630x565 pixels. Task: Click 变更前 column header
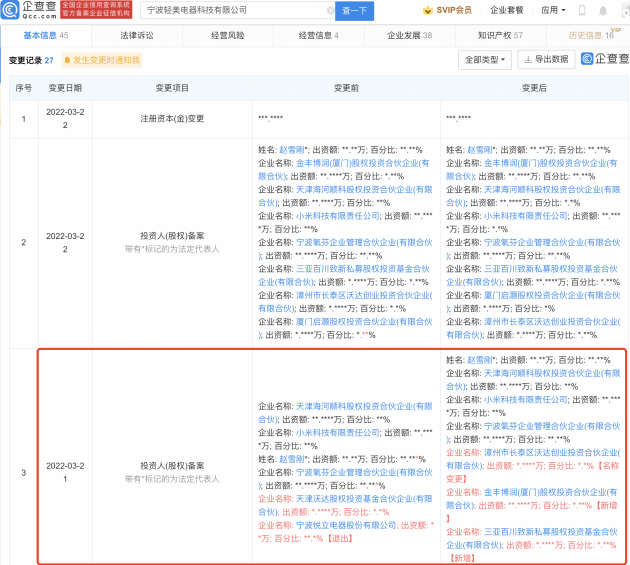(x=346, y=88)
